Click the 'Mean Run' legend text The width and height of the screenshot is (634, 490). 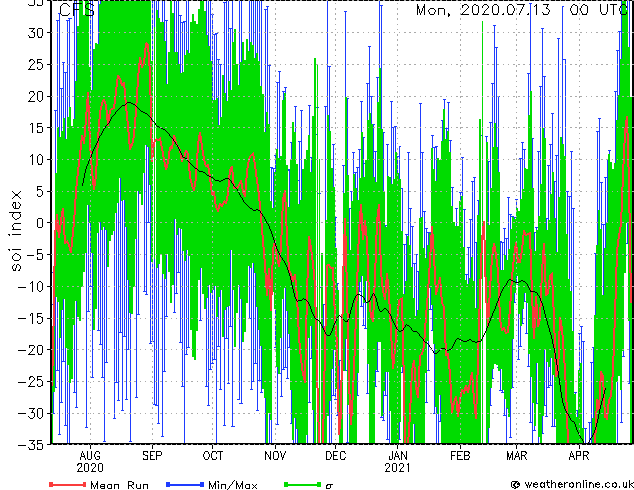[x=119, y=485]
